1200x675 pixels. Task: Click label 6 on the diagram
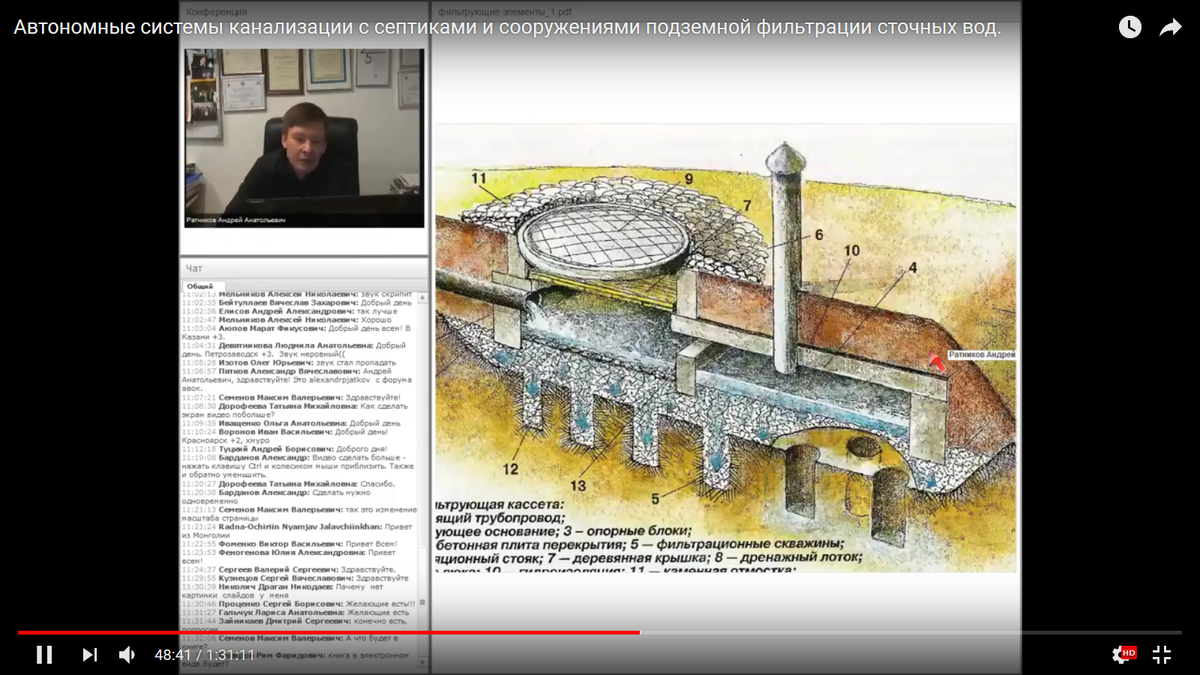tap(817, 235)
